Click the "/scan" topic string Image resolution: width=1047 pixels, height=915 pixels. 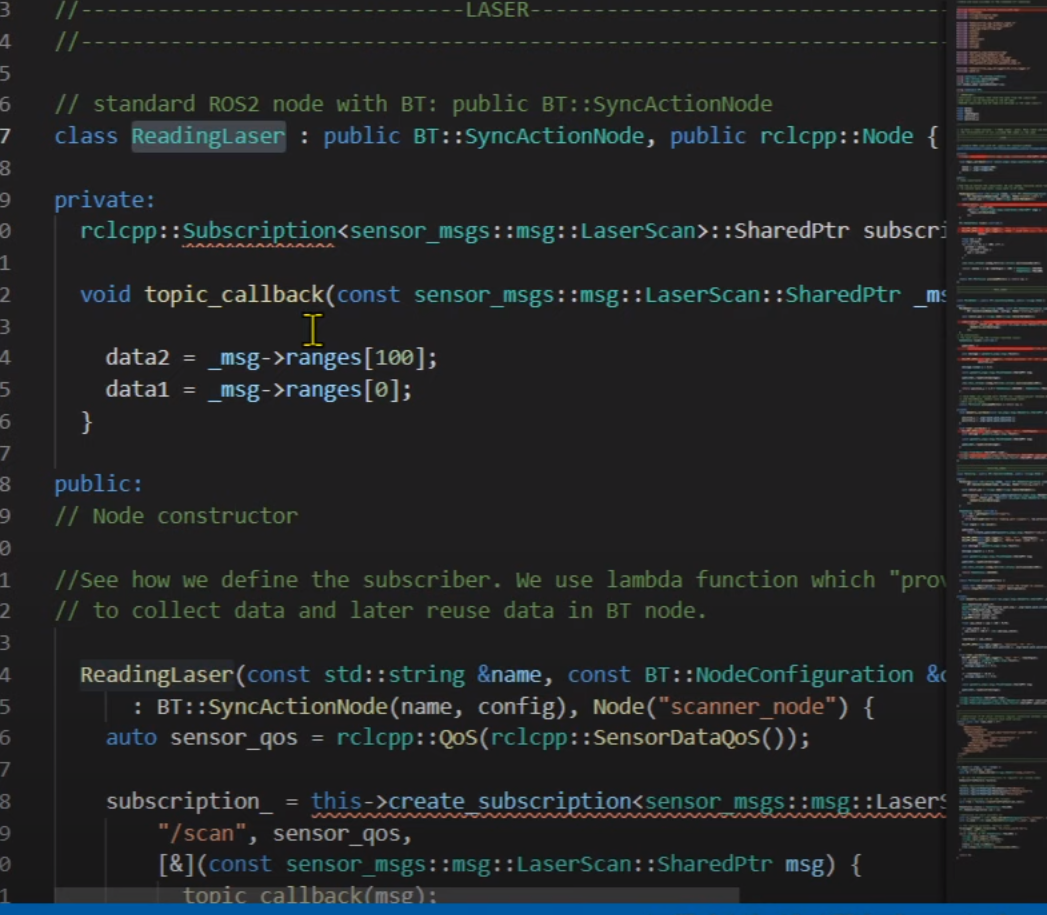[x=202, y=833]
